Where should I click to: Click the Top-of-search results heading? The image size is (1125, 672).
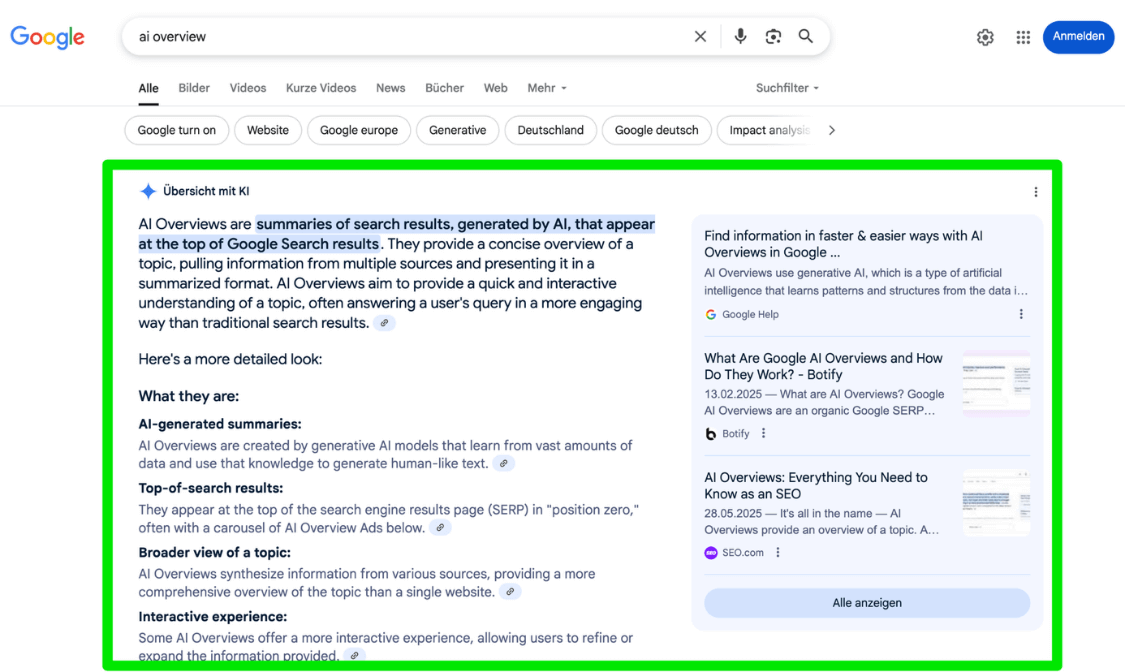pyautogui.click(x=211, y=488)
